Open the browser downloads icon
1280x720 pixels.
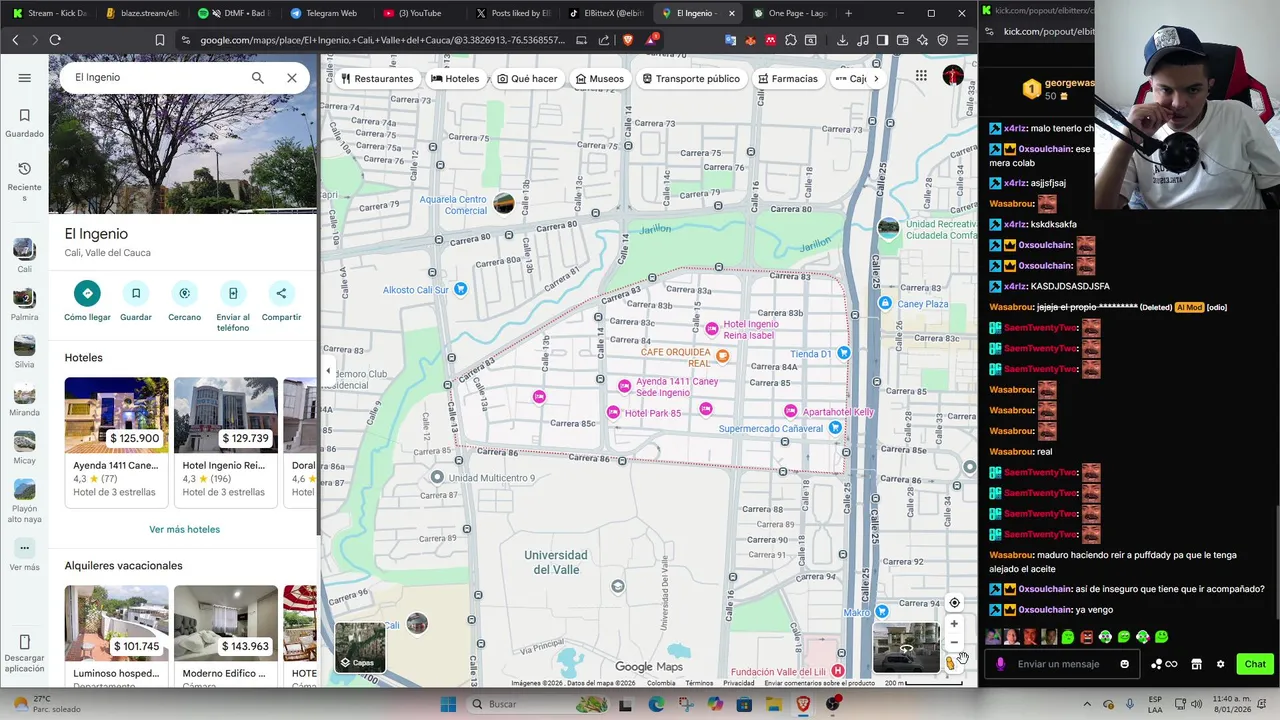(x=842, y=40)
